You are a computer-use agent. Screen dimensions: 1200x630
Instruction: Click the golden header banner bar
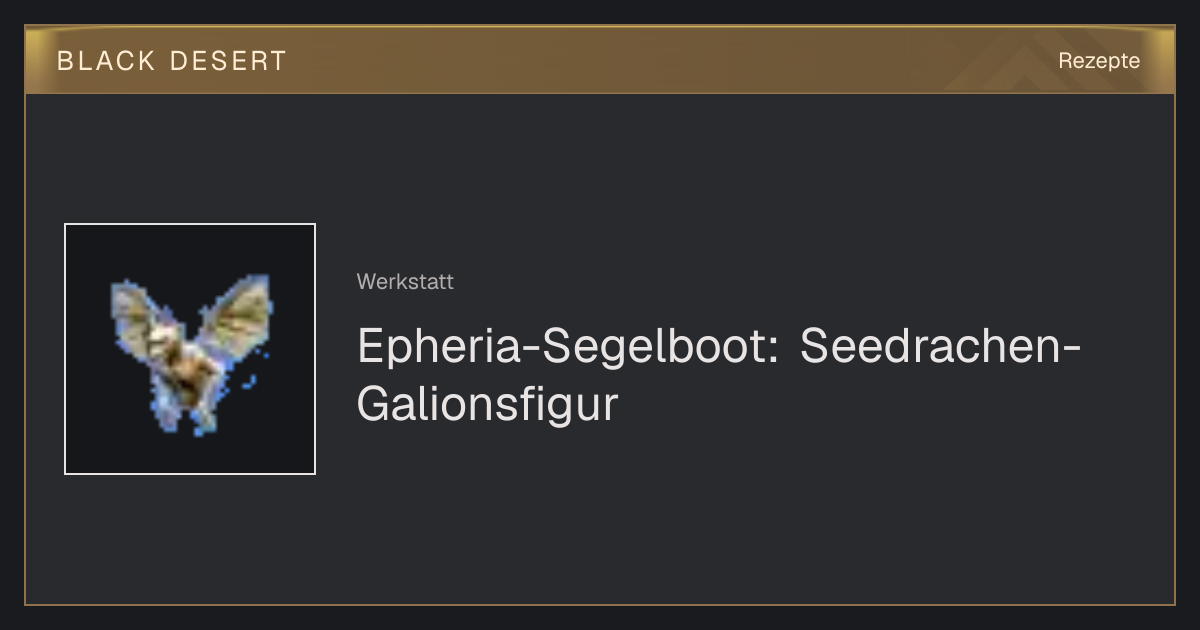(600, 60)
